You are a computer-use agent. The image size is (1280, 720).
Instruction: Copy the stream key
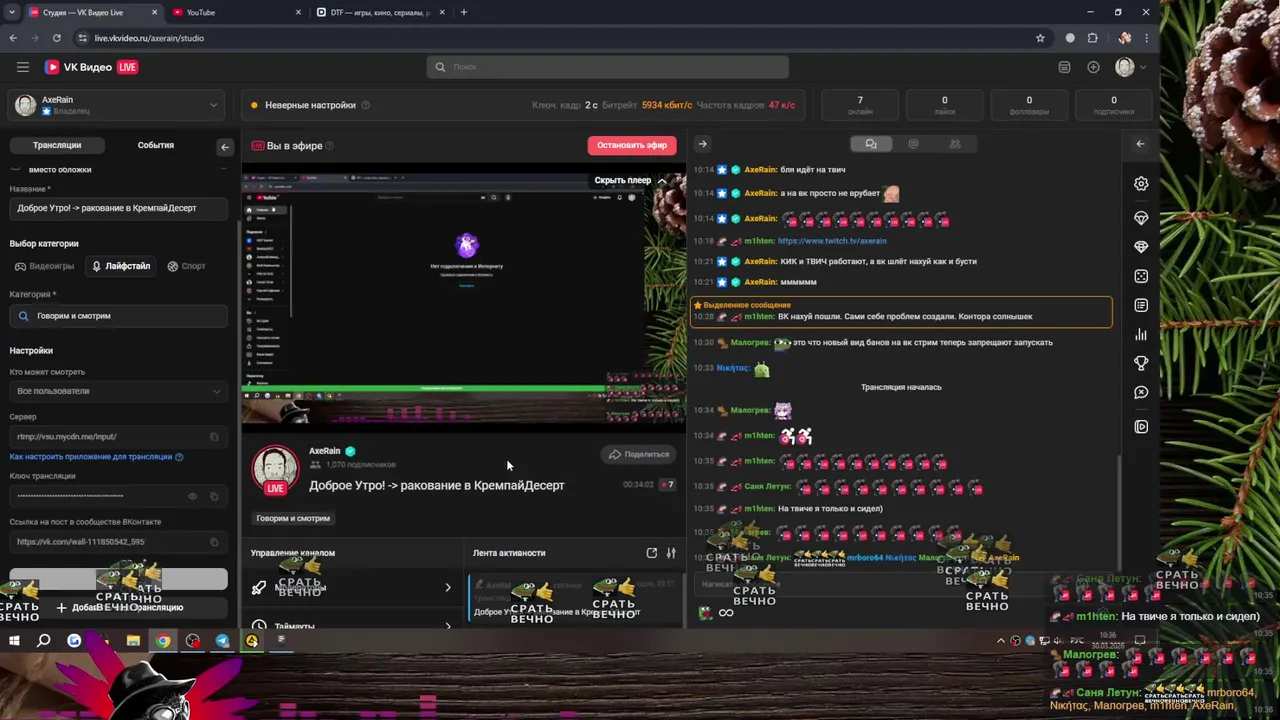(214, 496)
